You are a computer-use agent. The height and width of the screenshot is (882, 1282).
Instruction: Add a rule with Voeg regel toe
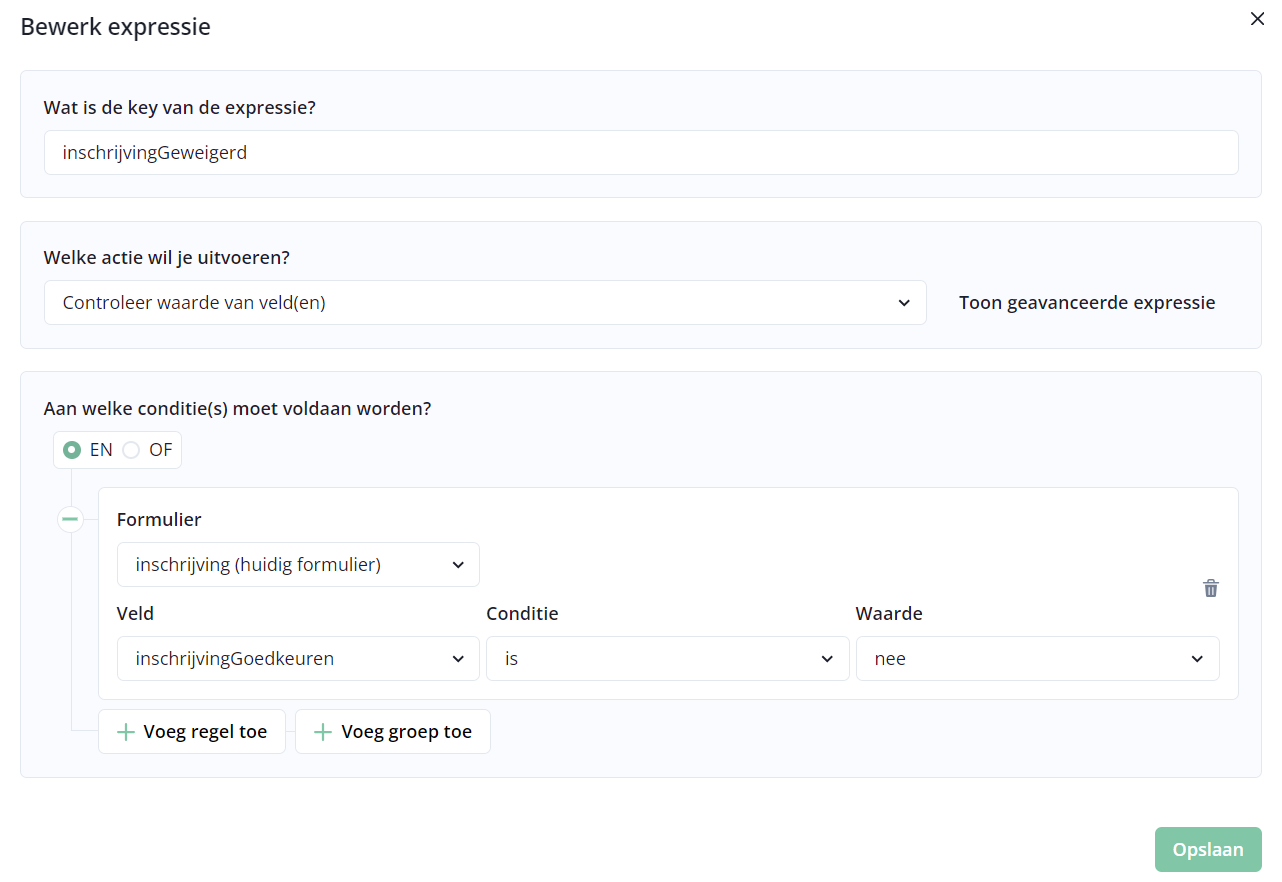pos(192,732)
